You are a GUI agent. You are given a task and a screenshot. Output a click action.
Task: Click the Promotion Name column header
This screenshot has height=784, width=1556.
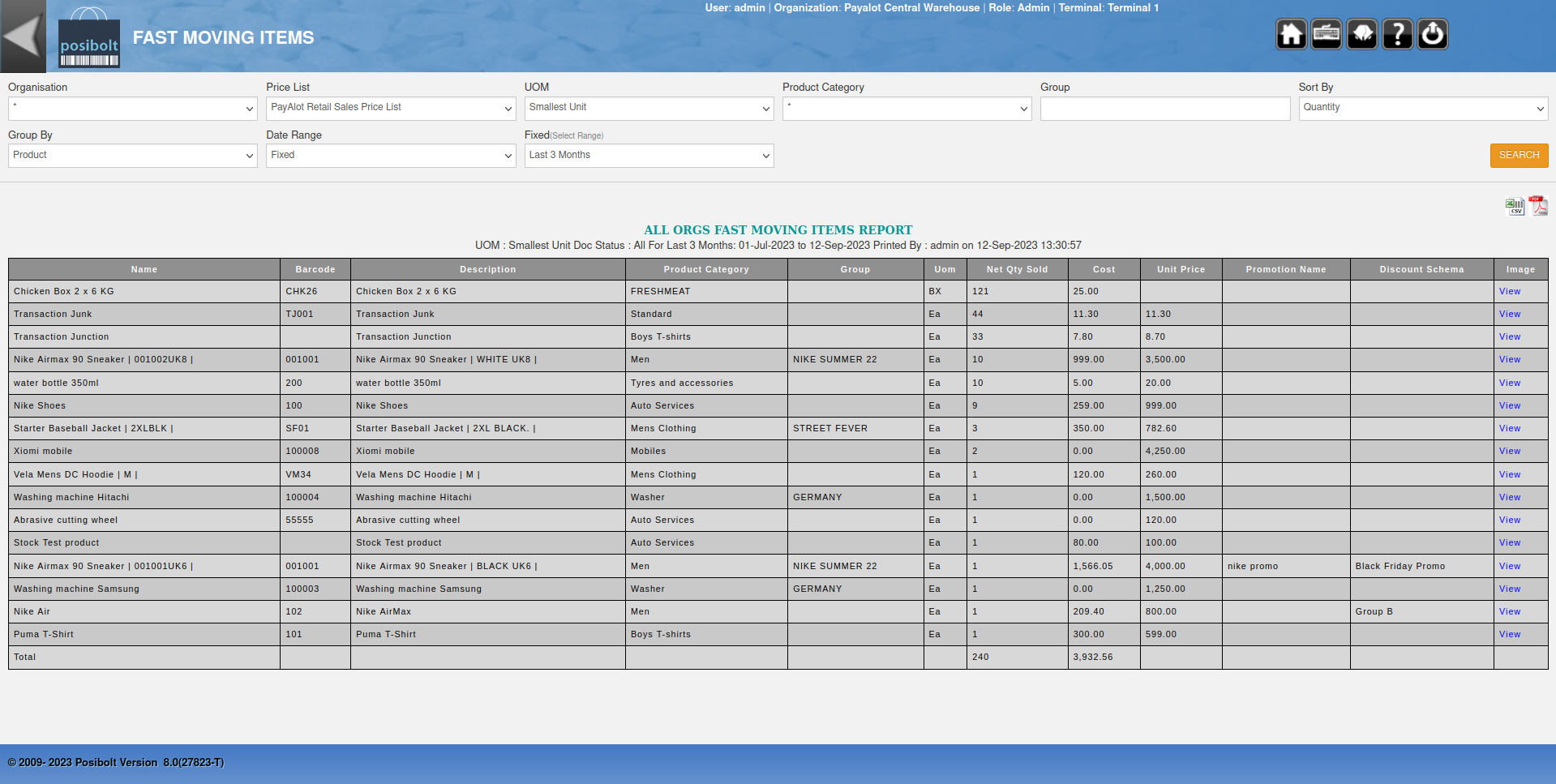tap(1286, 270)
